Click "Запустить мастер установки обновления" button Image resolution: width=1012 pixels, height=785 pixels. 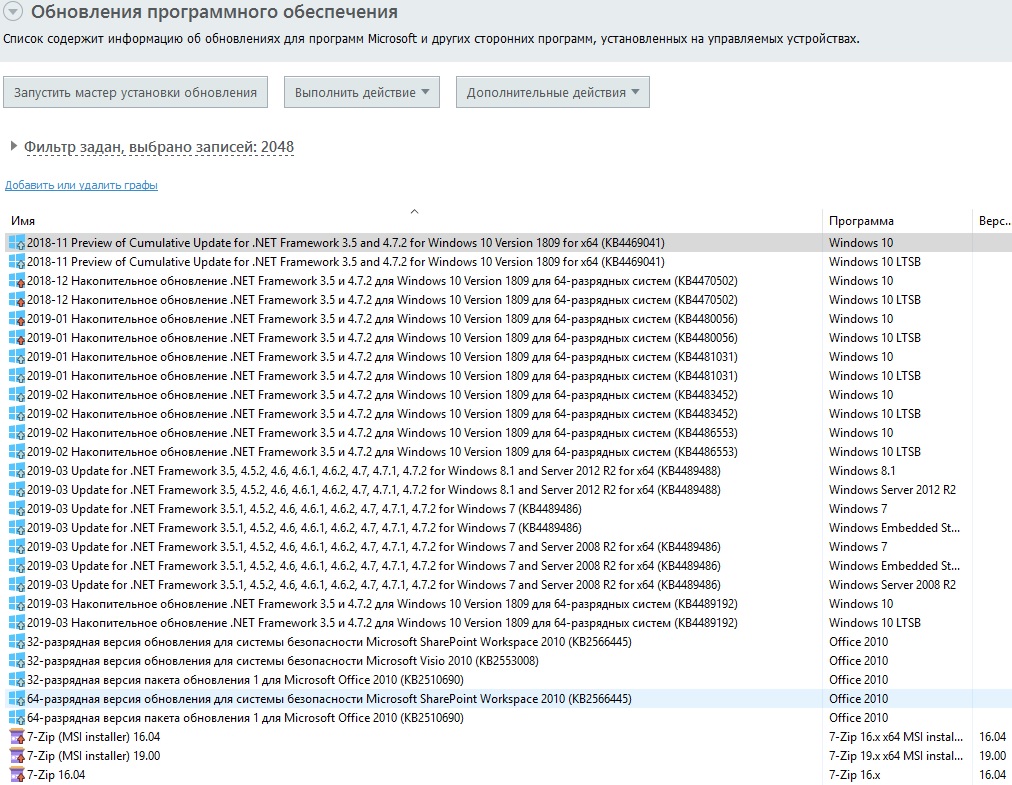pyautogui.click(x=136, y=92)
